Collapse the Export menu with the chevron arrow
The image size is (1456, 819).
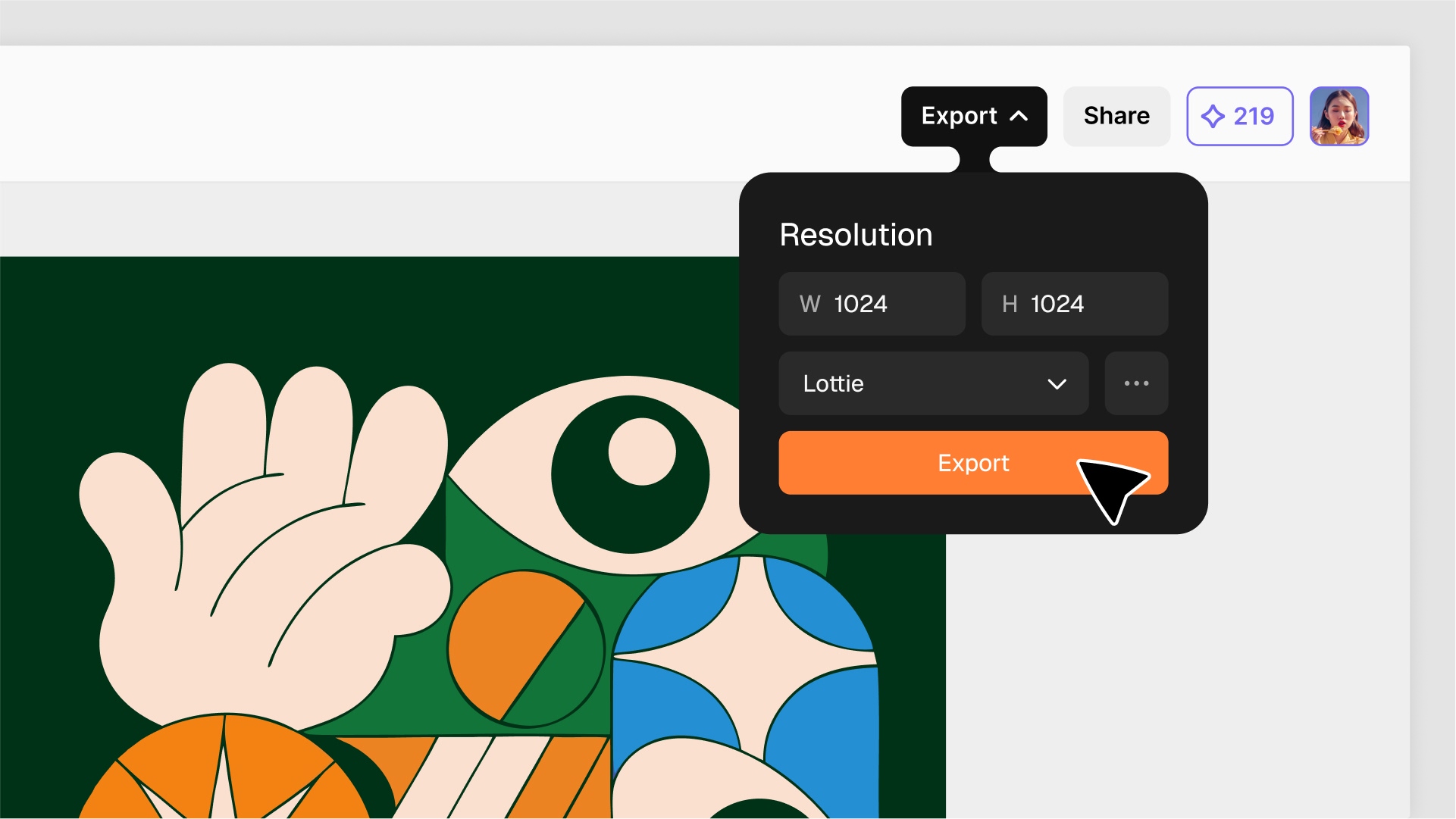[1019, 116]
